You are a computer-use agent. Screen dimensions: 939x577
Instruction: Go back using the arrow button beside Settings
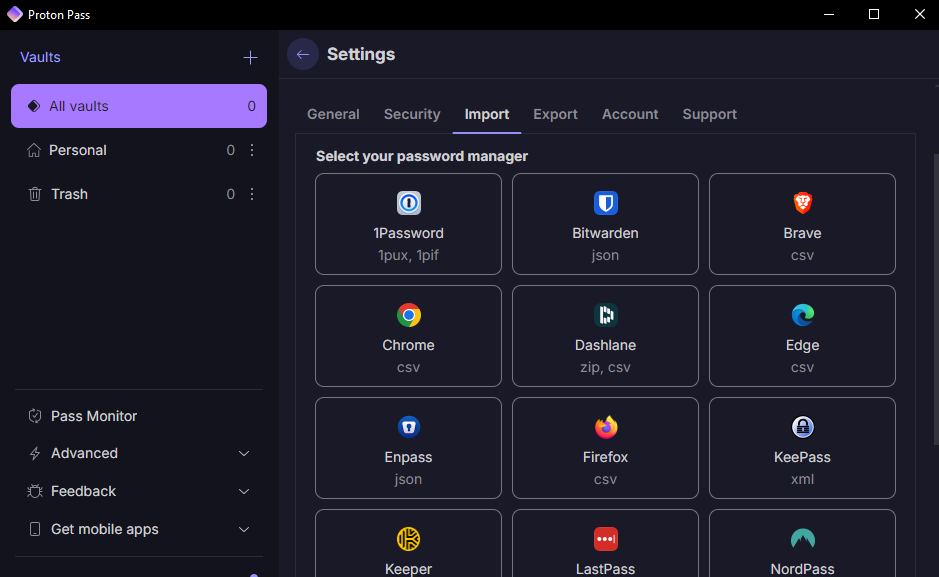point(302,54)
